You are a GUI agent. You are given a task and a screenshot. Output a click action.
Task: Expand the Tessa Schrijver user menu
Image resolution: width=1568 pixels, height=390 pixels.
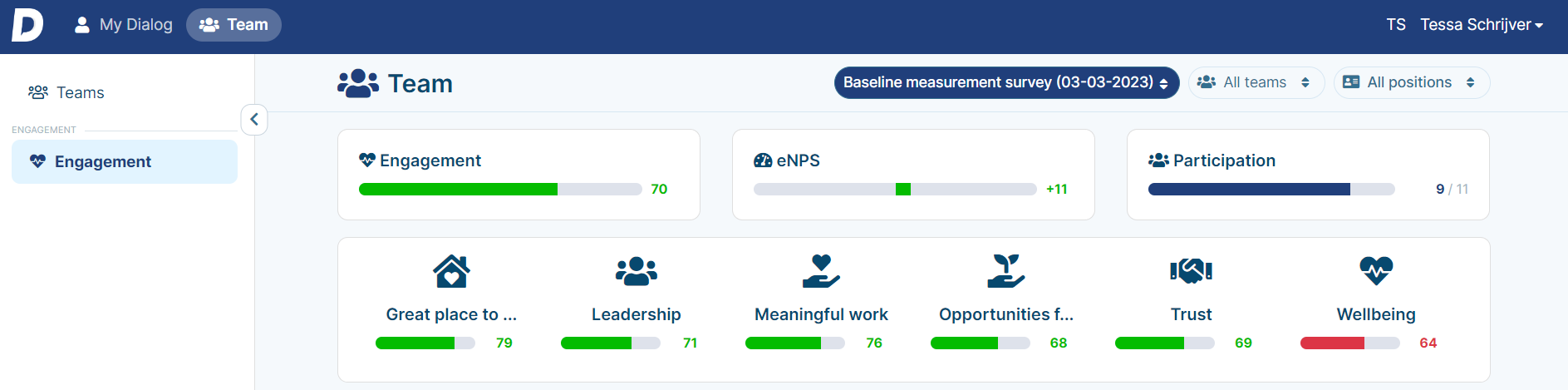coord(1481,25)
